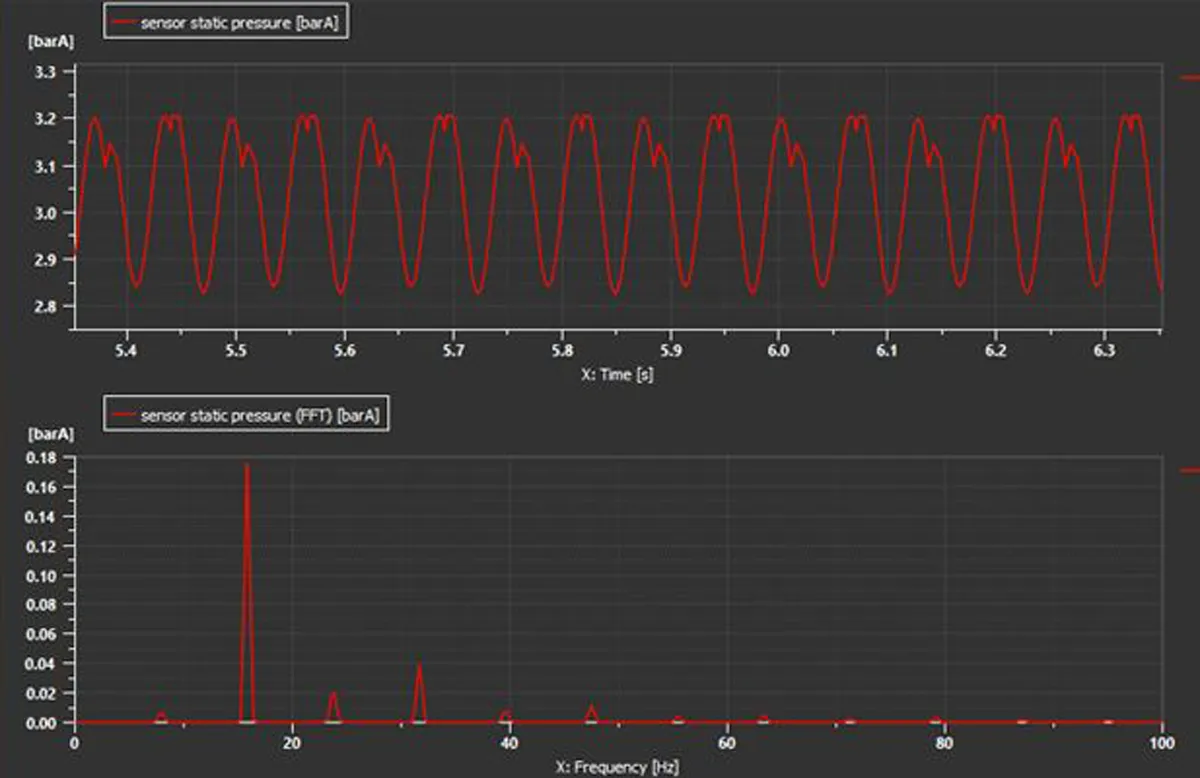Click the '5.4' tick on the time axis
The height and width of the screenshot is (778, 1200).
(x=126, y=351)
